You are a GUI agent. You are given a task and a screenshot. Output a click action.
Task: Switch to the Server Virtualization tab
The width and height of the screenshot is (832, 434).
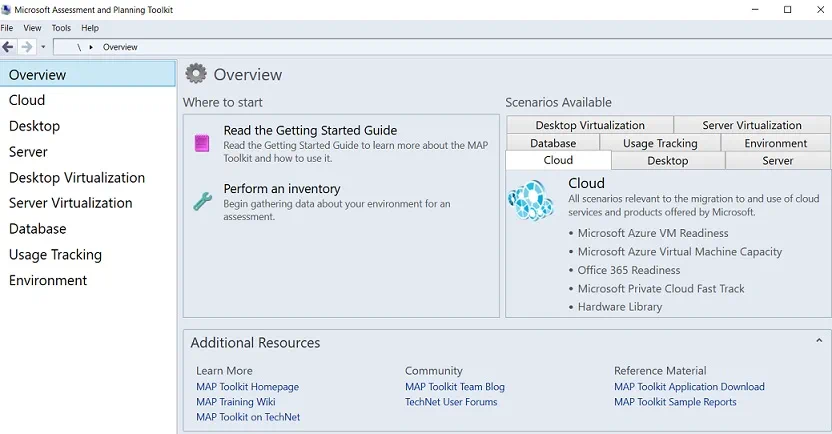[x=751, y=125]
